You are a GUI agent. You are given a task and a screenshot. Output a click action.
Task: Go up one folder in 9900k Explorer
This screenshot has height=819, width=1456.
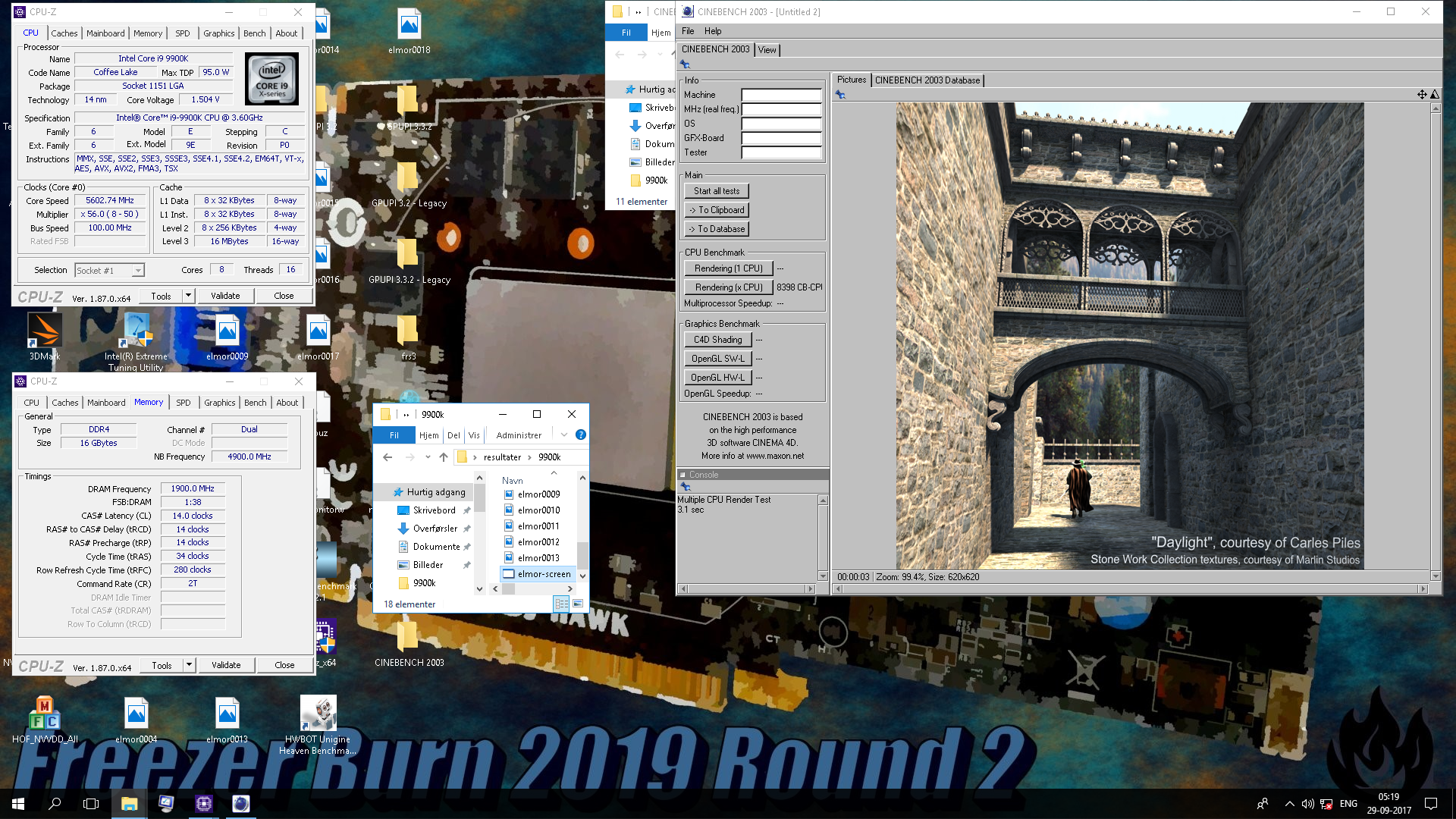(x=444, y=457)
